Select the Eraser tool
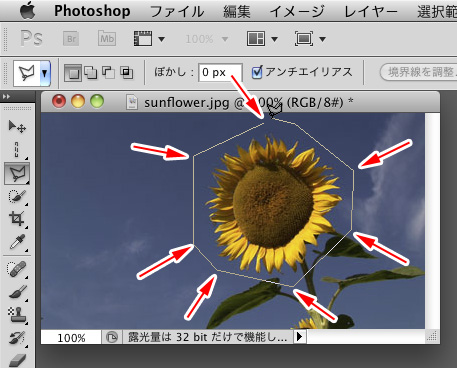Screen dimensions: 457x368 (x=17, y=360)
